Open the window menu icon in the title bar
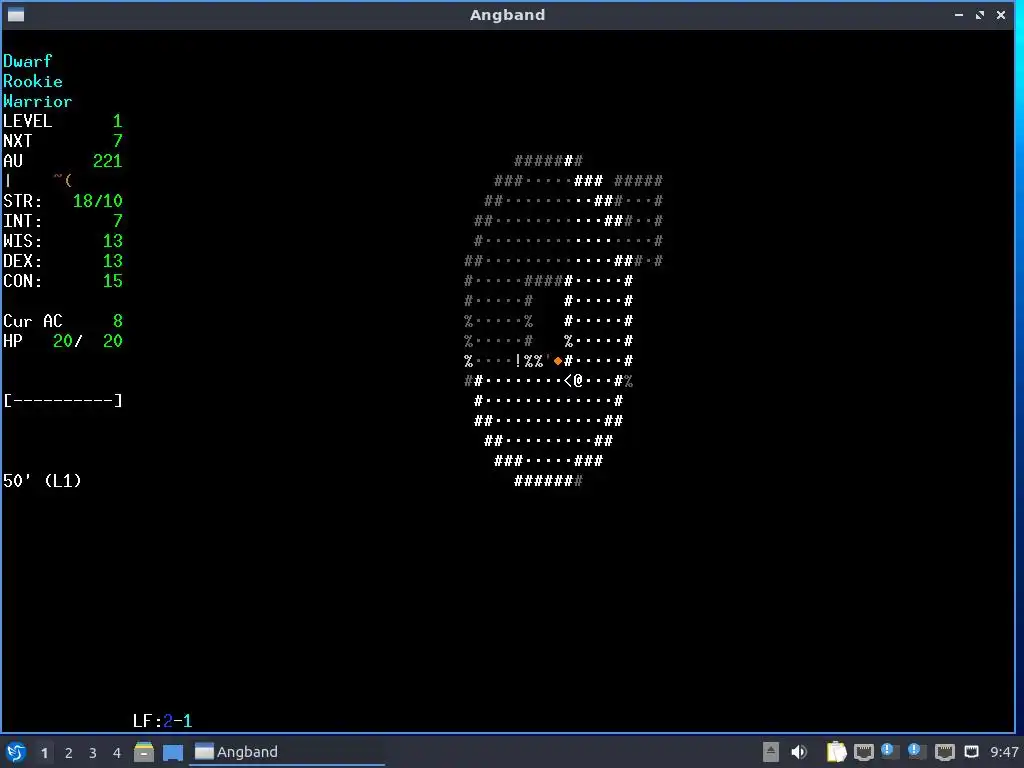This screenshot has width=1024, height=768. (x=16, y=14)
